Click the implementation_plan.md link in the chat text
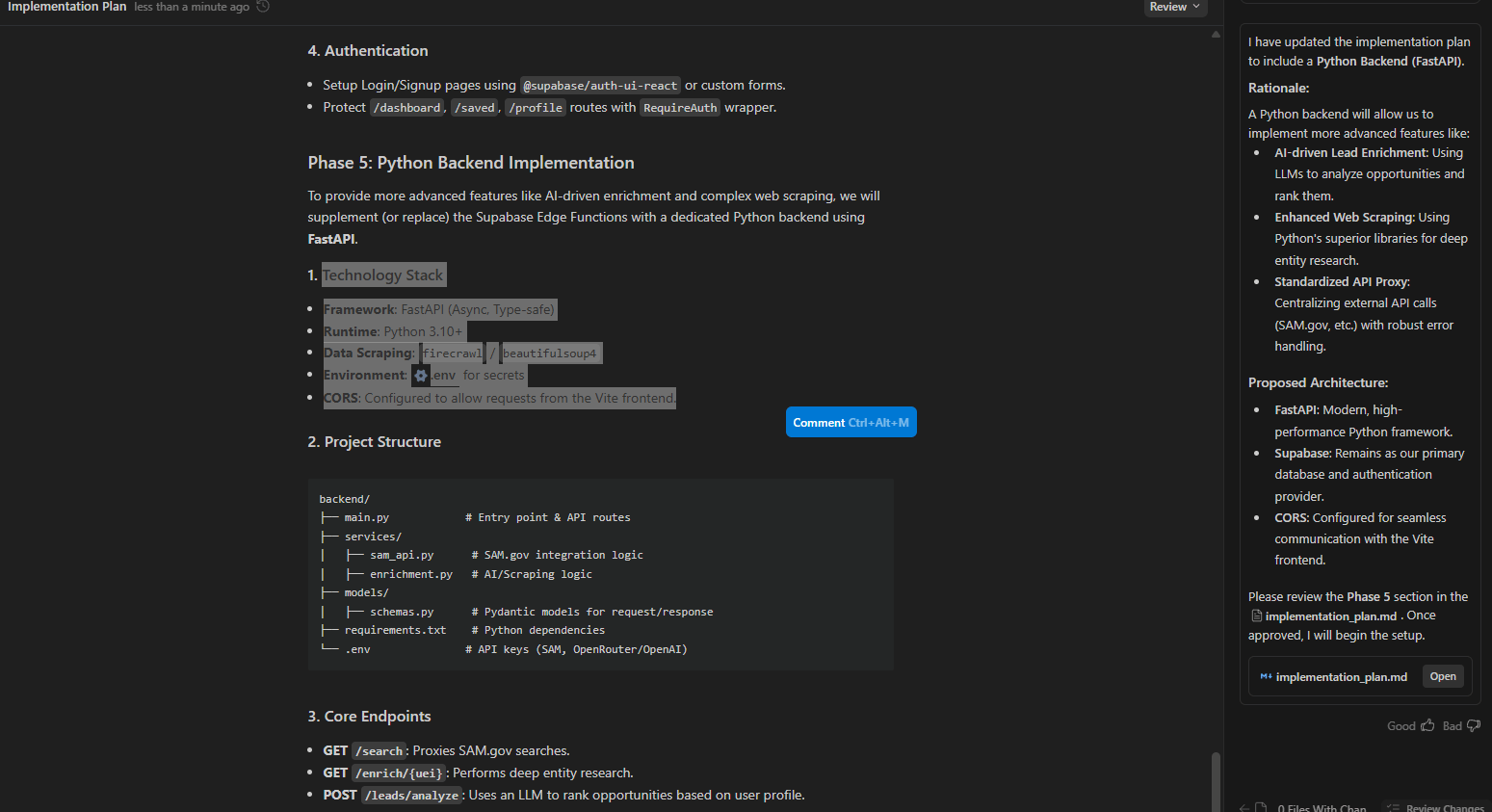 coord(1331,616)
